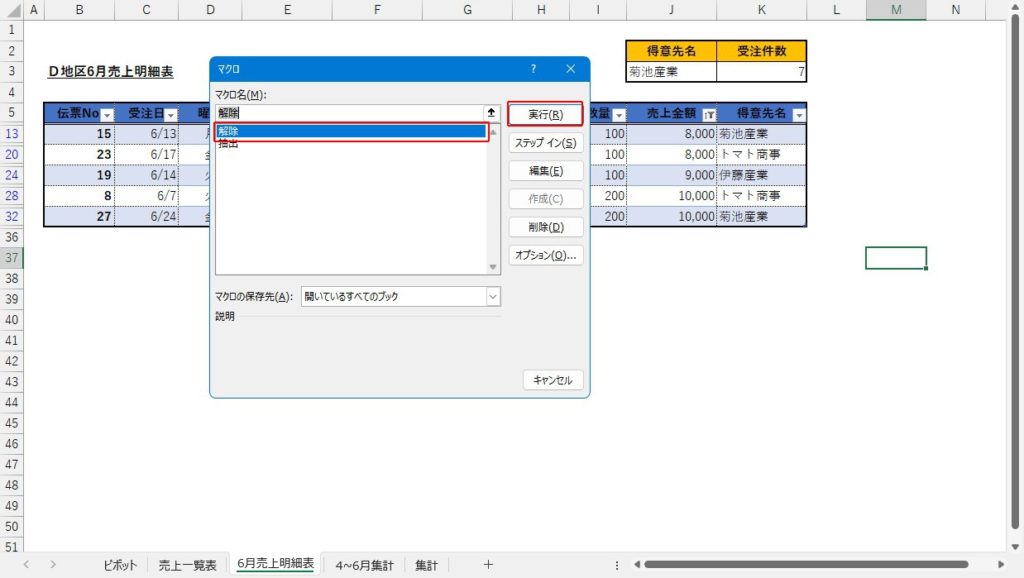Open the 伝票No filter dropdown
Viewport: 1024px width, 578px height.
click(x=107, y=114)
